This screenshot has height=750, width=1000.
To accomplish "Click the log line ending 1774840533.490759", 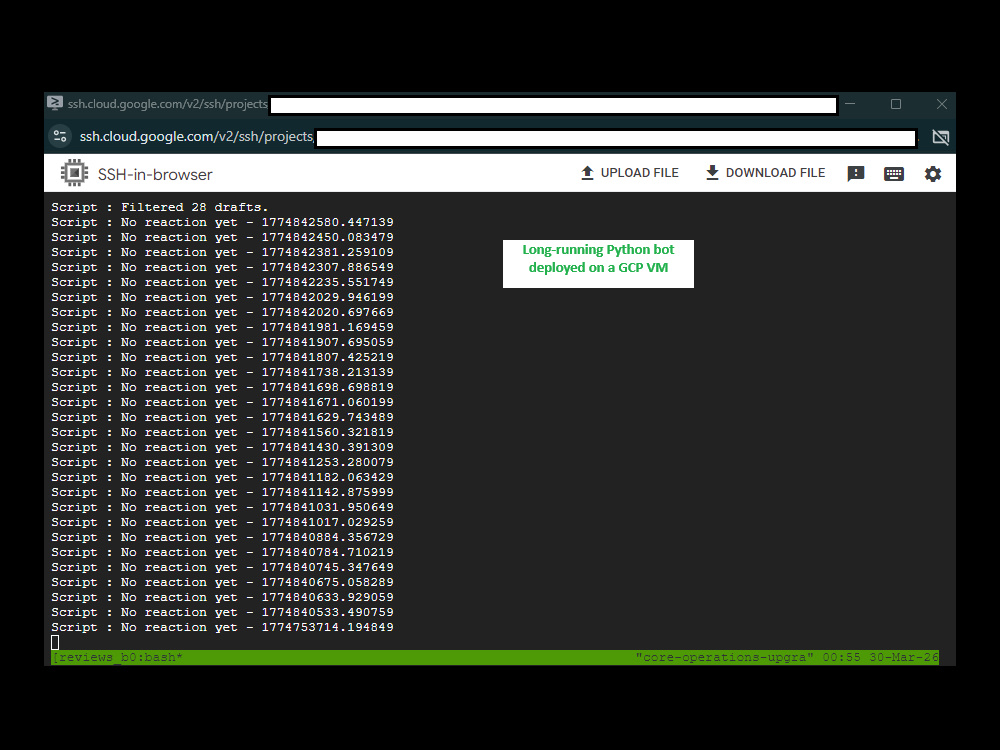I will click(x=223, y=612).
